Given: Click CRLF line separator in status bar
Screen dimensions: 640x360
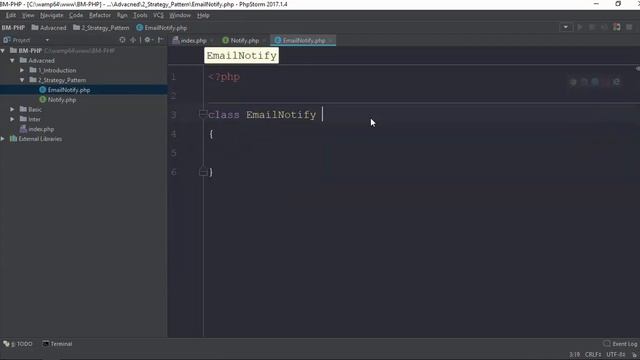Looking at the screenshot, I should [x=593, y=354].
